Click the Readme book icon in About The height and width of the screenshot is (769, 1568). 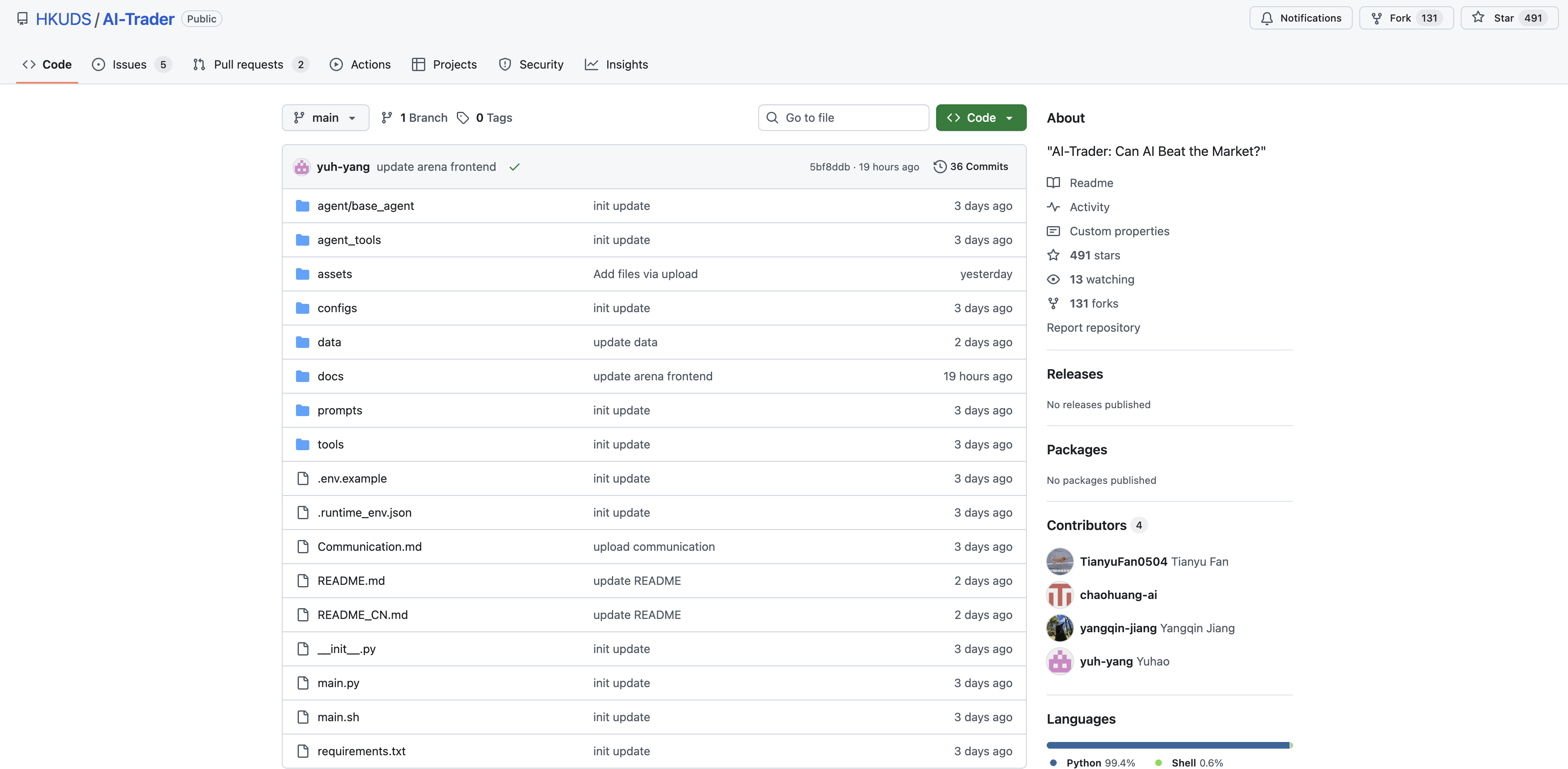pos(1053,182)
